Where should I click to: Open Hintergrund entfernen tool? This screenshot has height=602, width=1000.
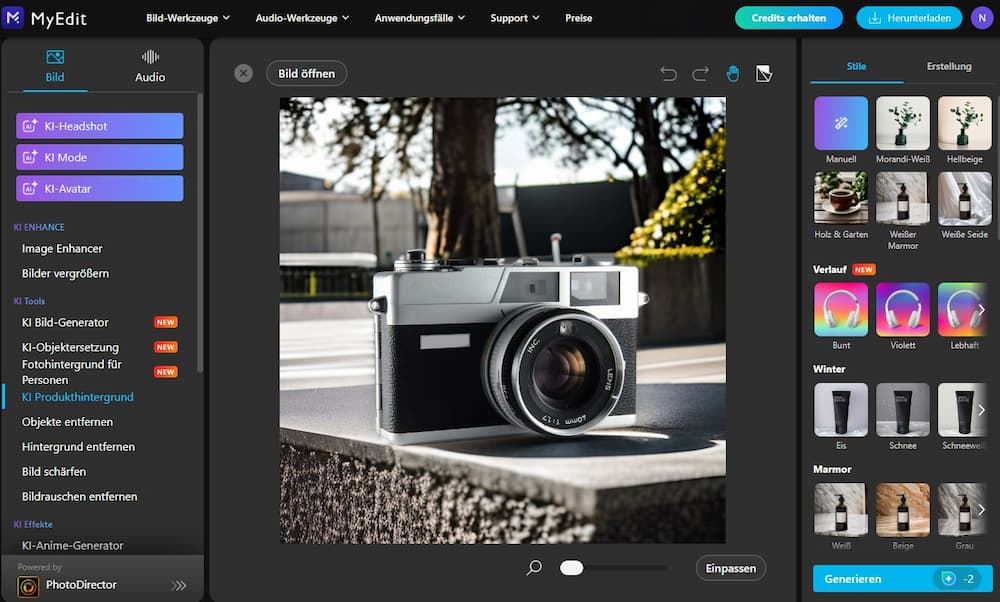click(x=78, y=447)
